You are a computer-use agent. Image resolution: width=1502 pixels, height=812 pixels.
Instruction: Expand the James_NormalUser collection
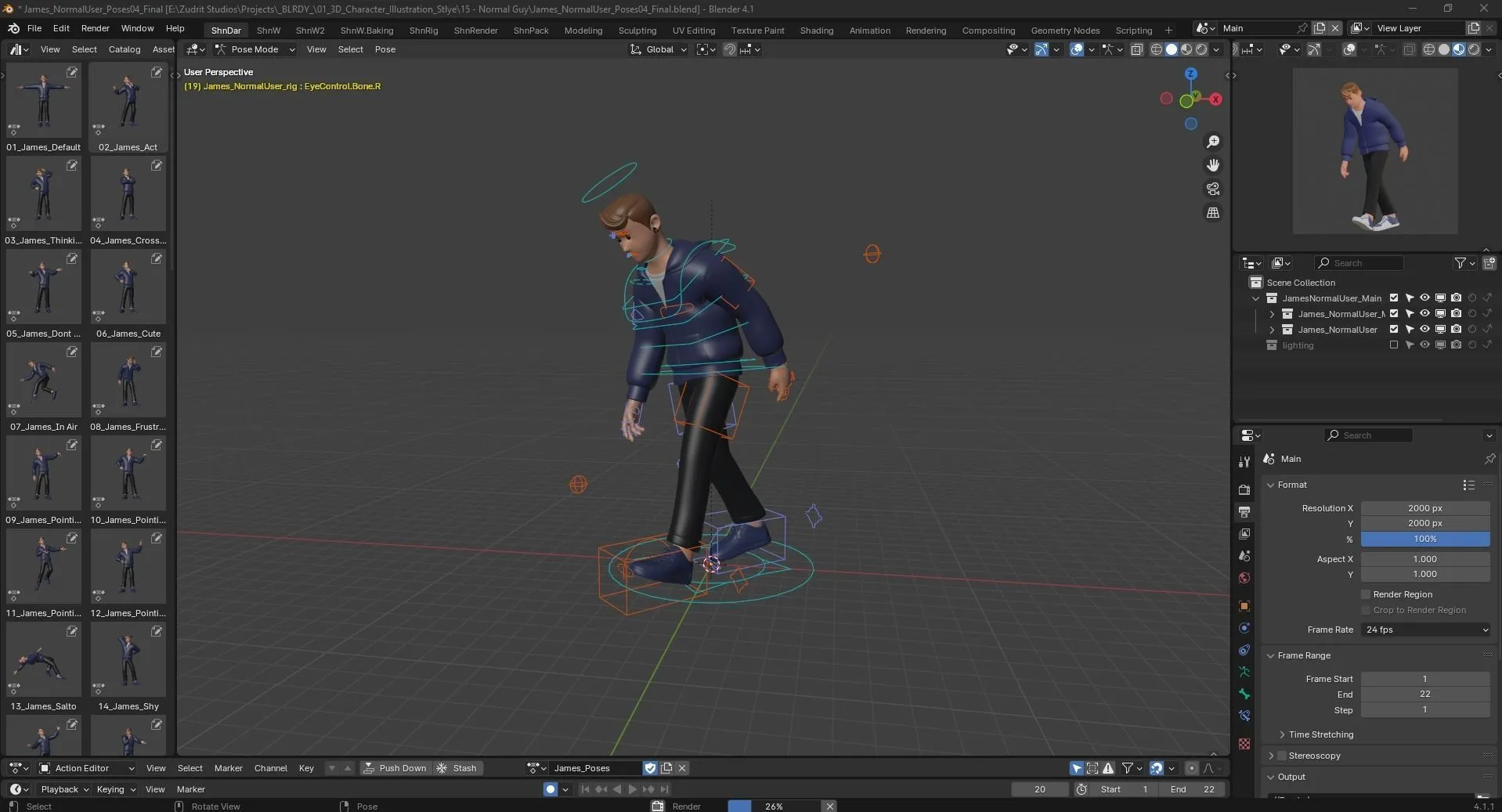pyautogui.click(x=1272, y=329)
